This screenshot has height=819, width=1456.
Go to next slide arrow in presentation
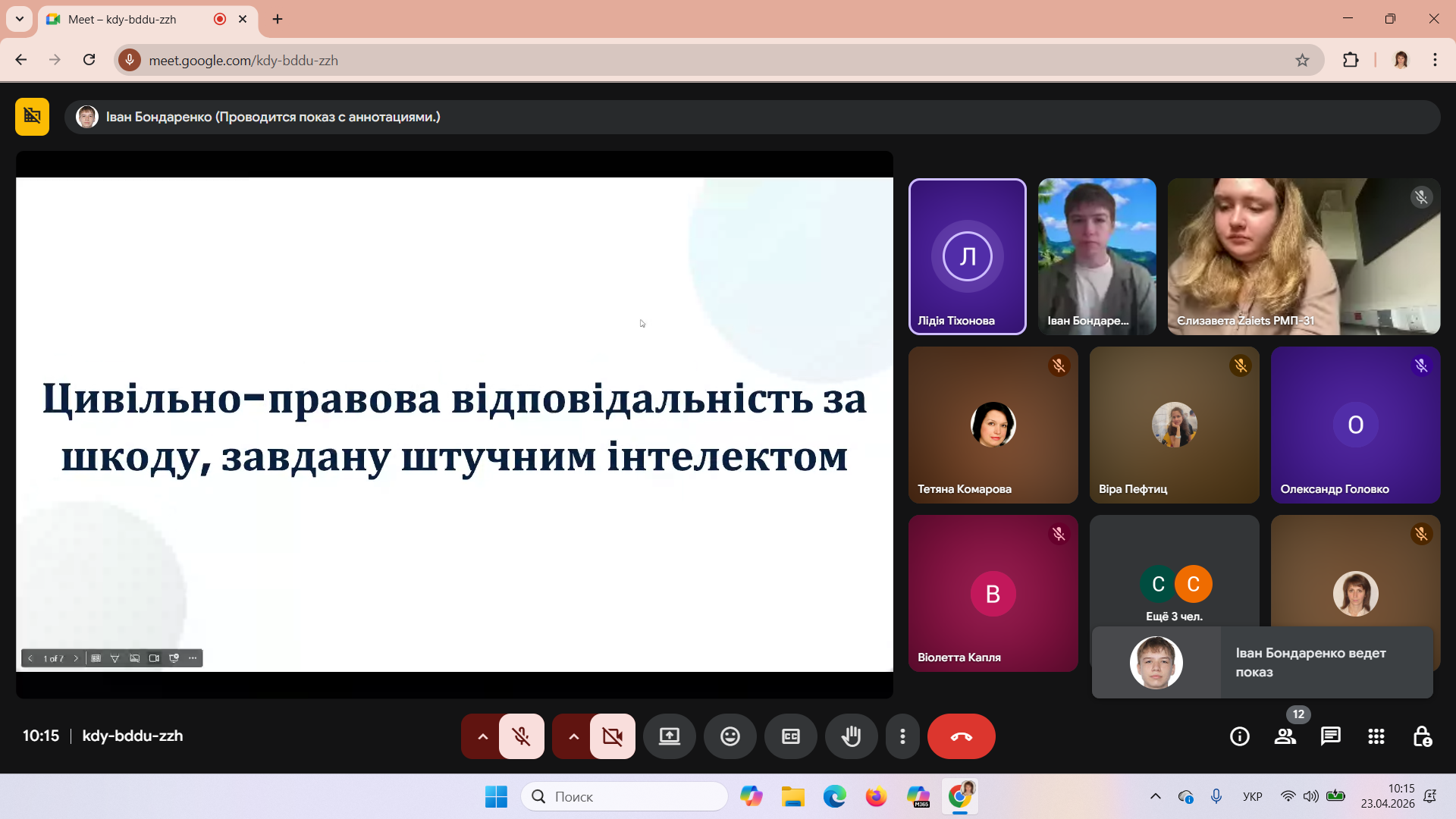point(76,658)
